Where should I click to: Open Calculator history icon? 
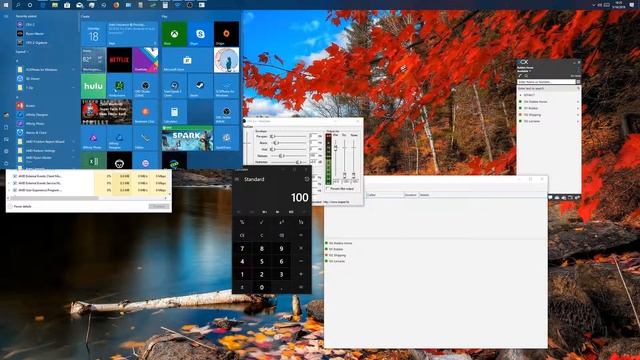(x=307, y=179)
